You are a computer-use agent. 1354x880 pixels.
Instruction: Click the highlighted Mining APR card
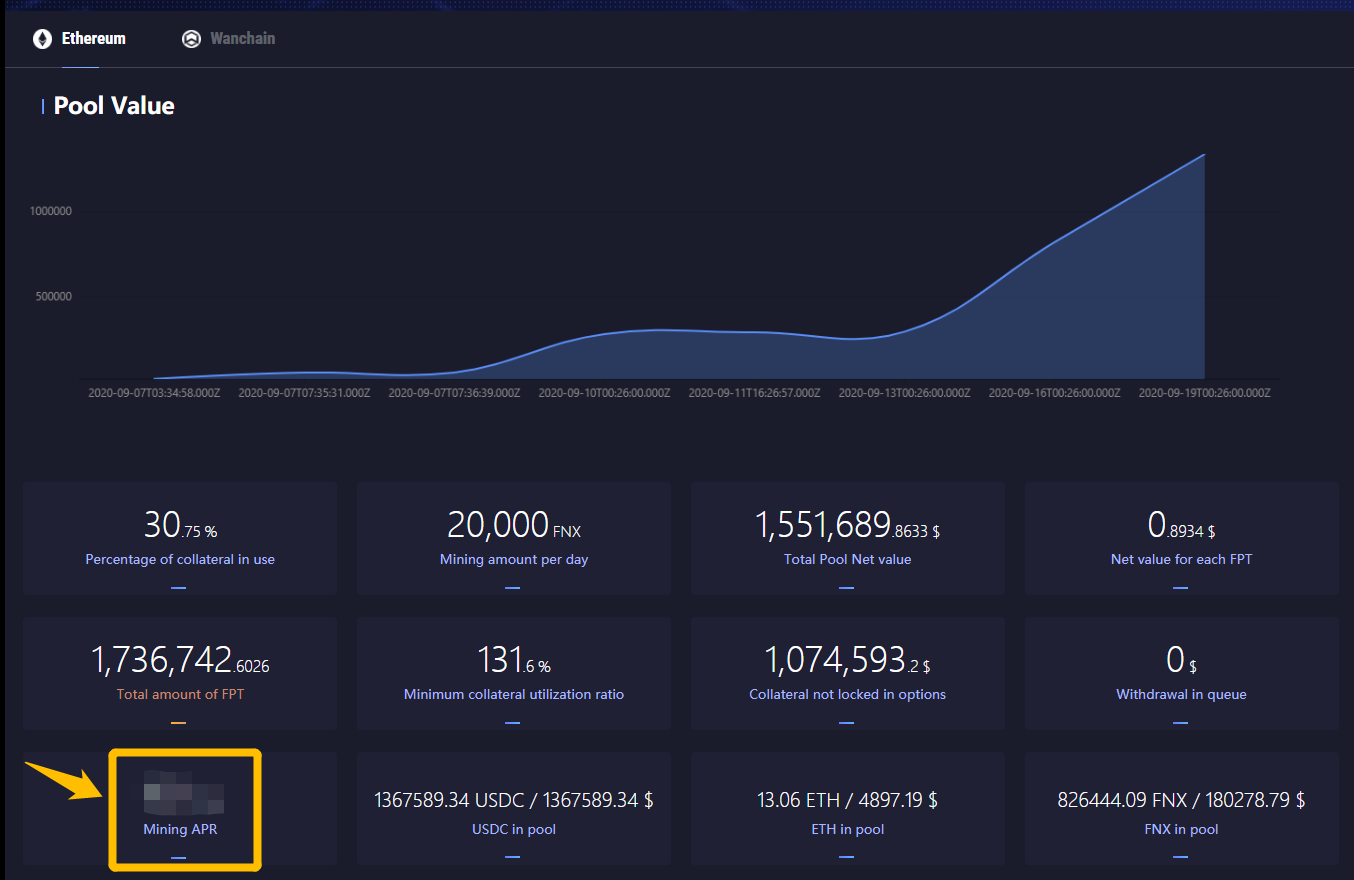184,809
